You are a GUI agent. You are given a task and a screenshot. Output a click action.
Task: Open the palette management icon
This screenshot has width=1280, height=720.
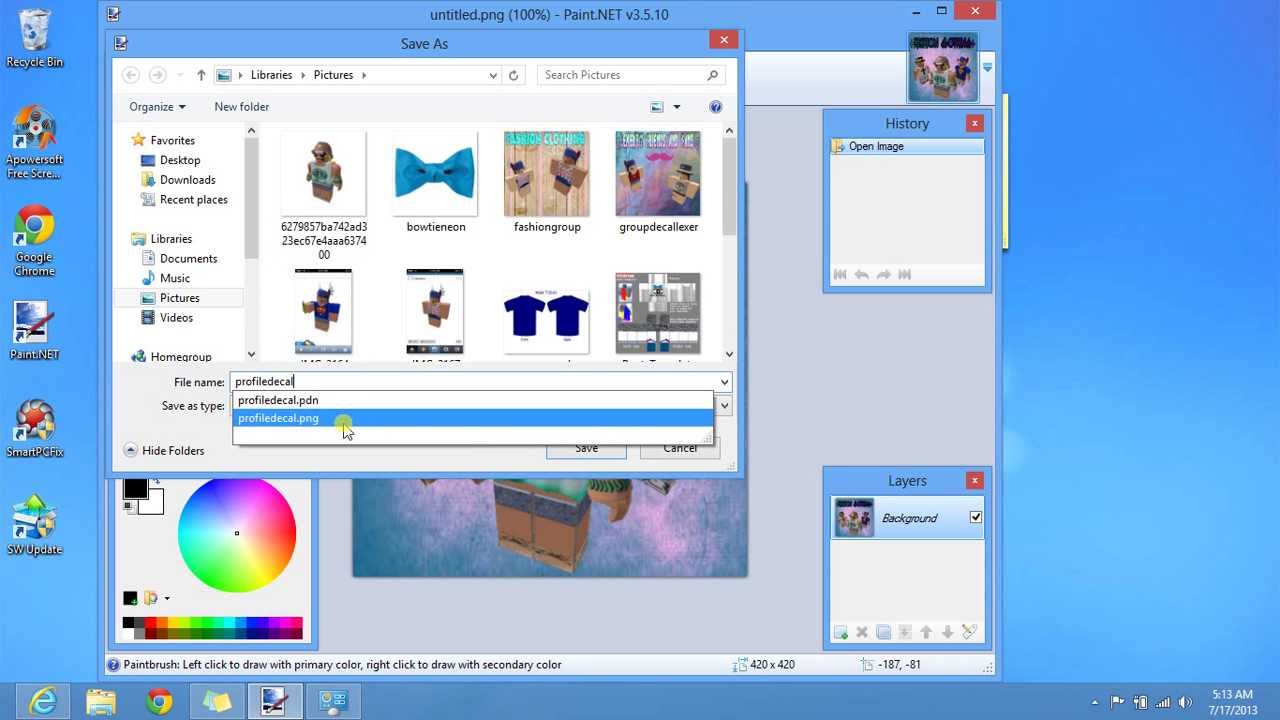[x=150, y=598]
